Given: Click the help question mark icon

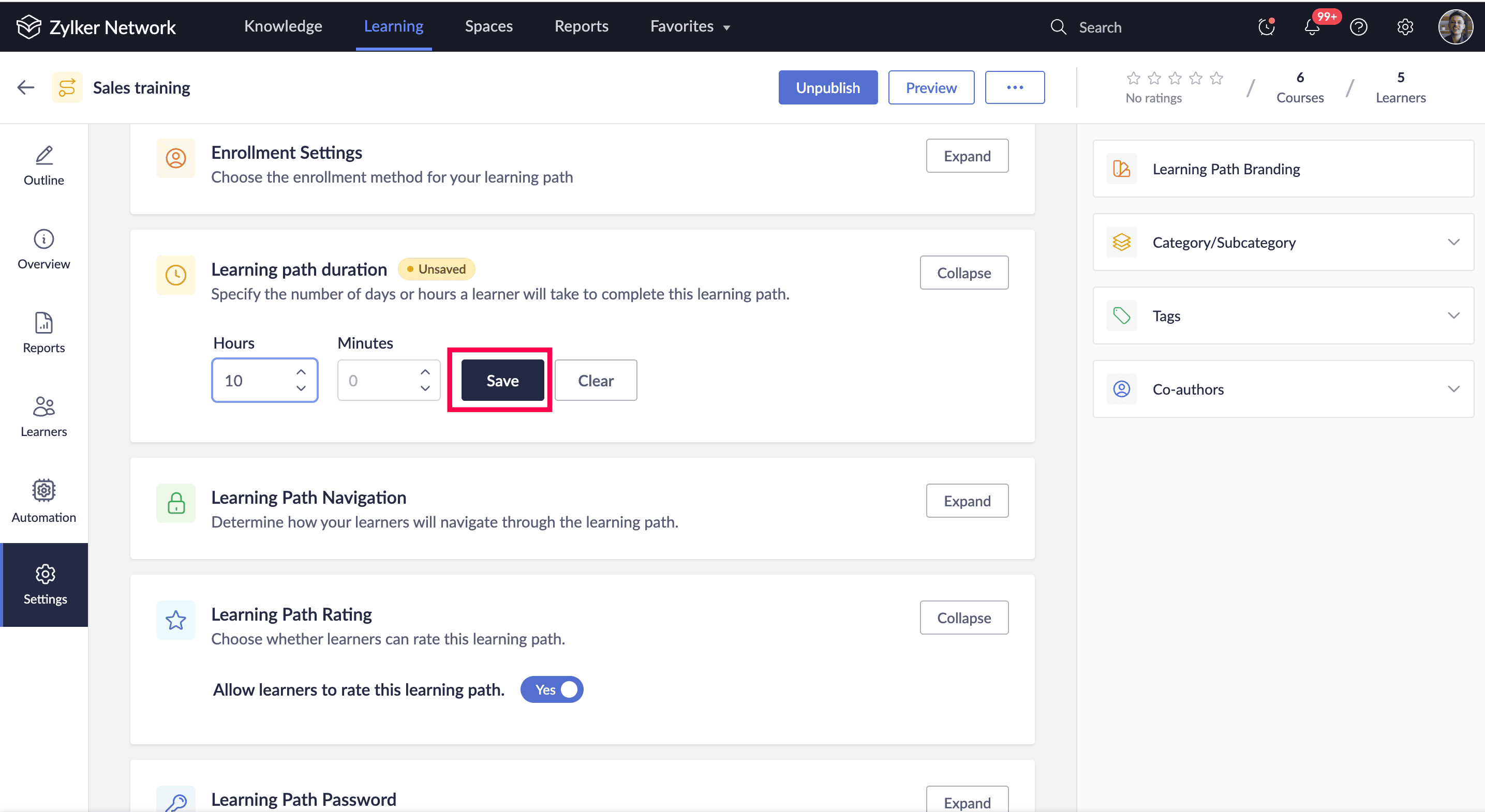Looking at the screenshot, I should 1358,27.
